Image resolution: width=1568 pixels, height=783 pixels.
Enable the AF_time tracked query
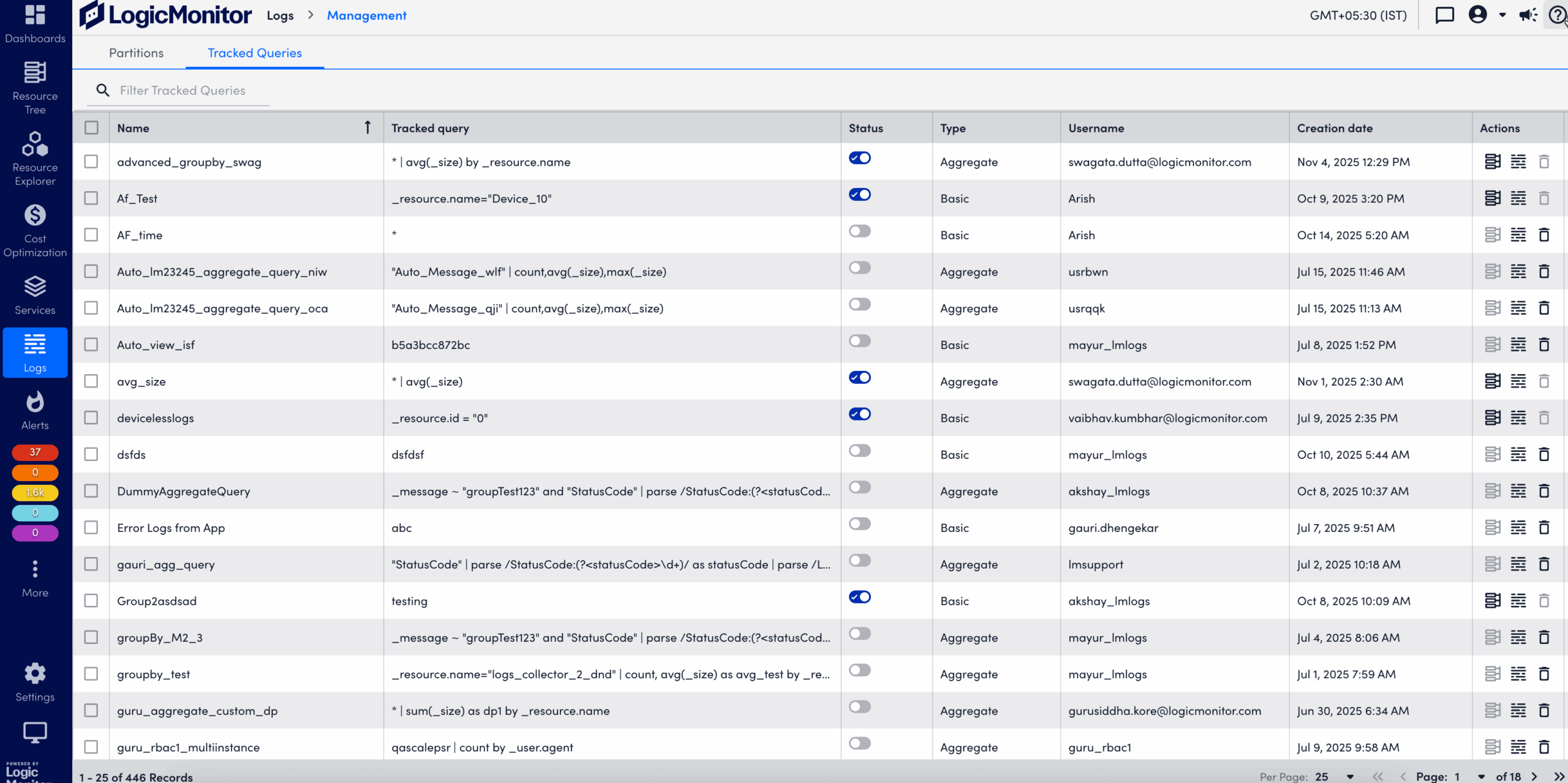(860, 231)
